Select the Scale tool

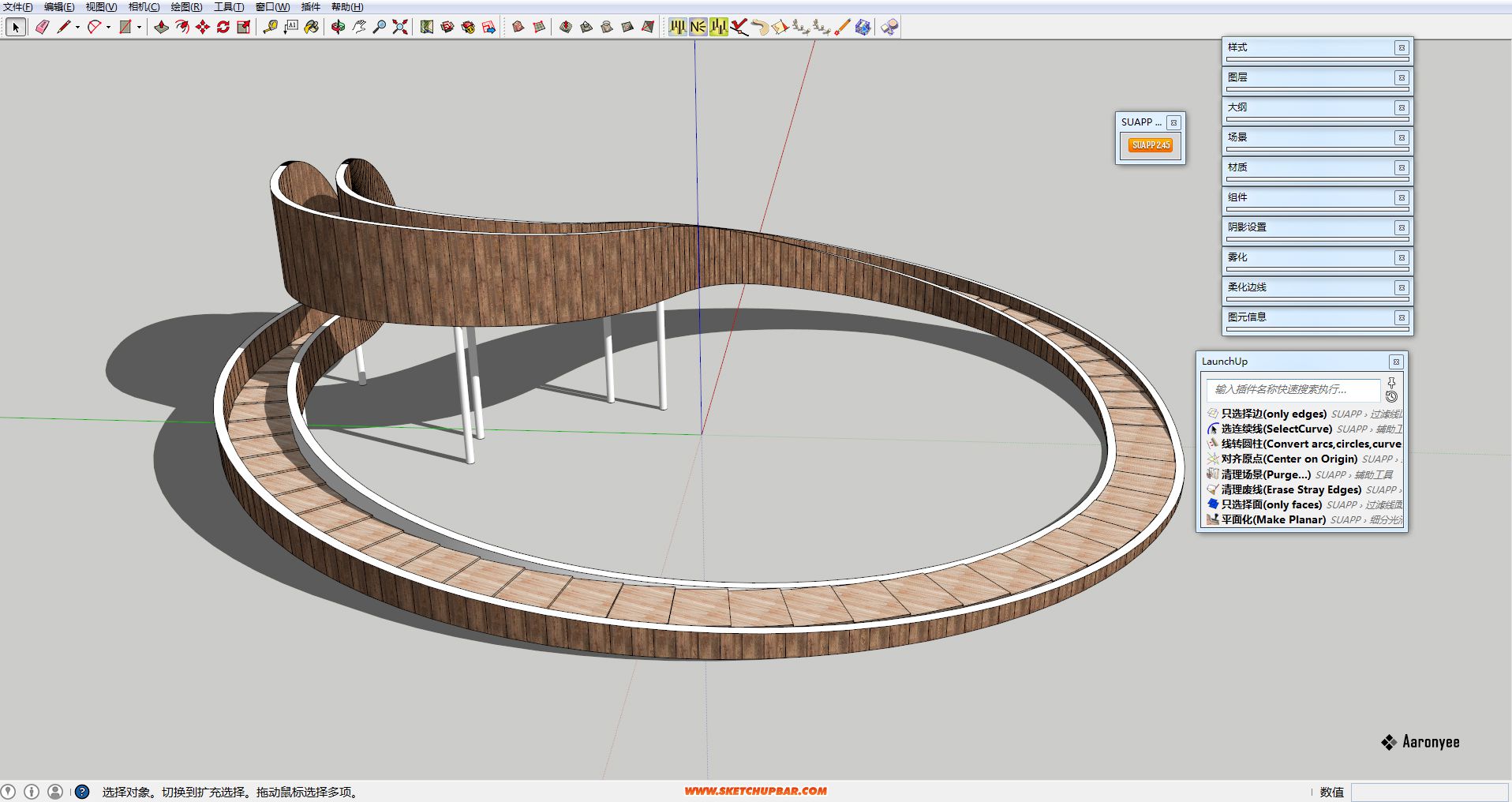pos(243,27)
